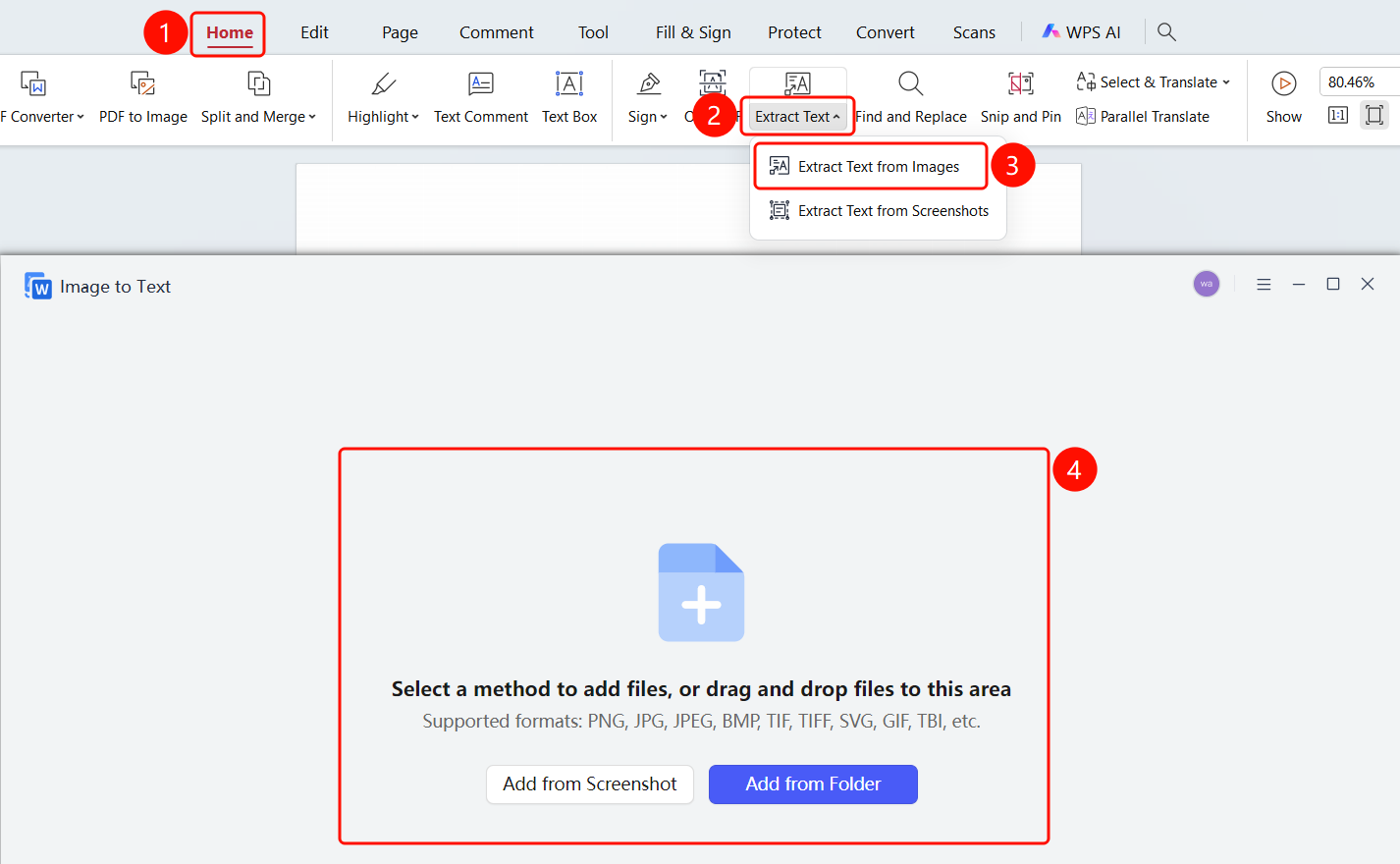Open the Fill & Sign tab
Image resolution: width=1400 pixels, height=864 pixels.
click(x=693, y=32)
